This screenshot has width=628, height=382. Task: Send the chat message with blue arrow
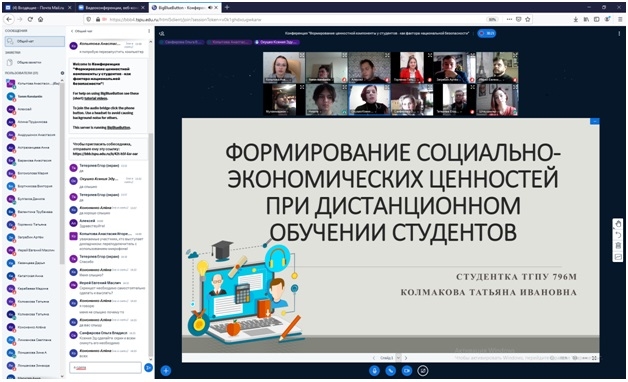[148, 367]
